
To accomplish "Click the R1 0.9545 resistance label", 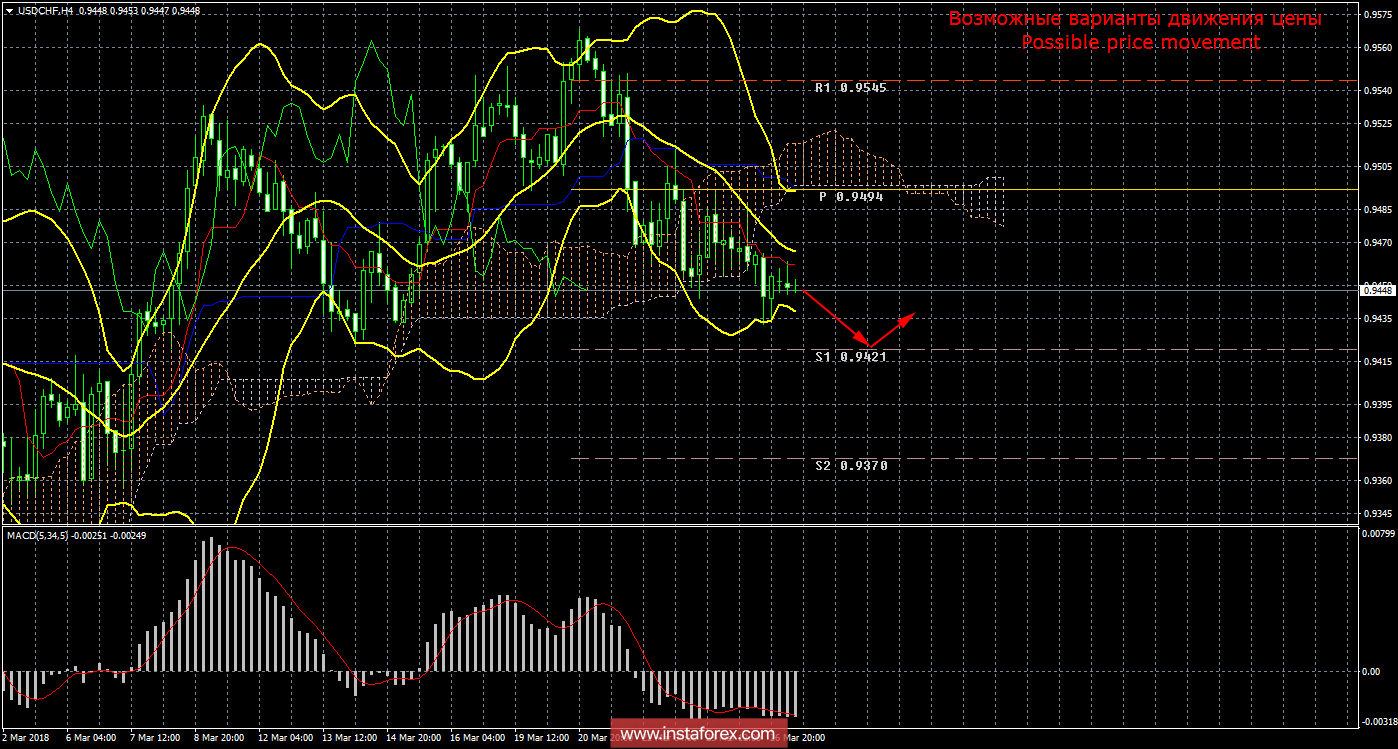I will pyautogui.click(x=850, y=88).
